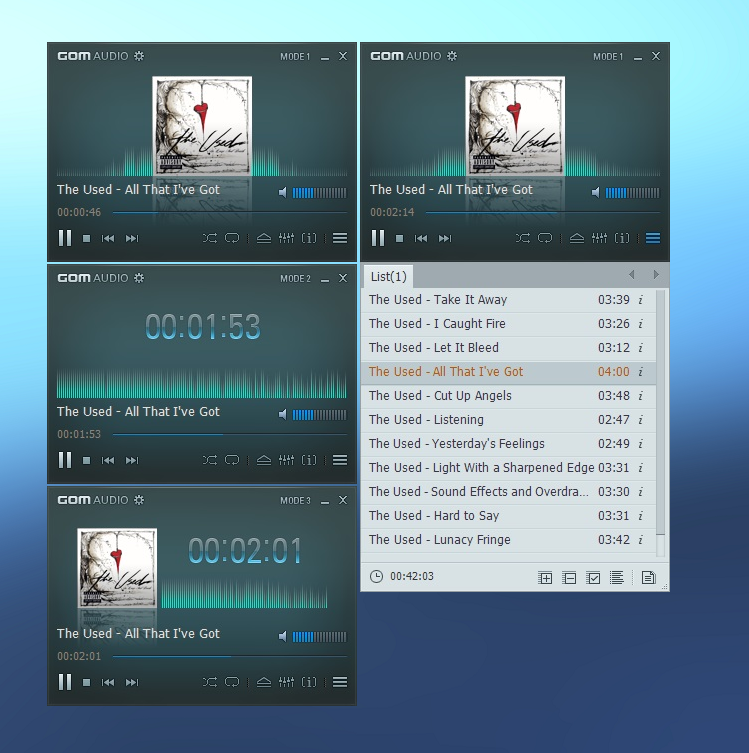Toggle repeat in the 00:02:14 player
Viewport: 749px width, 753px height.
(x=545, y=238)
